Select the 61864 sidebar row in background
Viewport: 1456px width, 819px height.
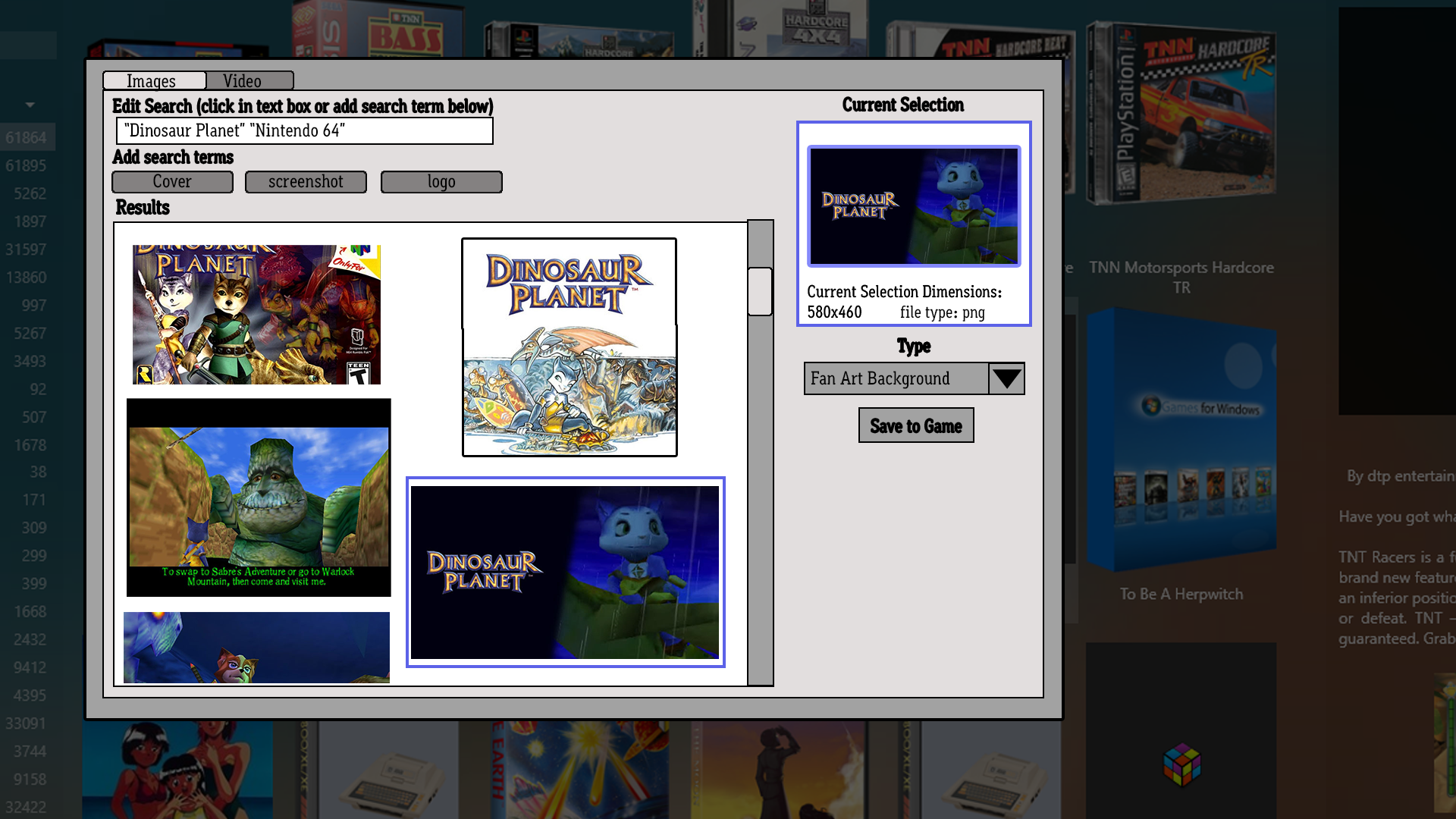click(x=28, y=137)
